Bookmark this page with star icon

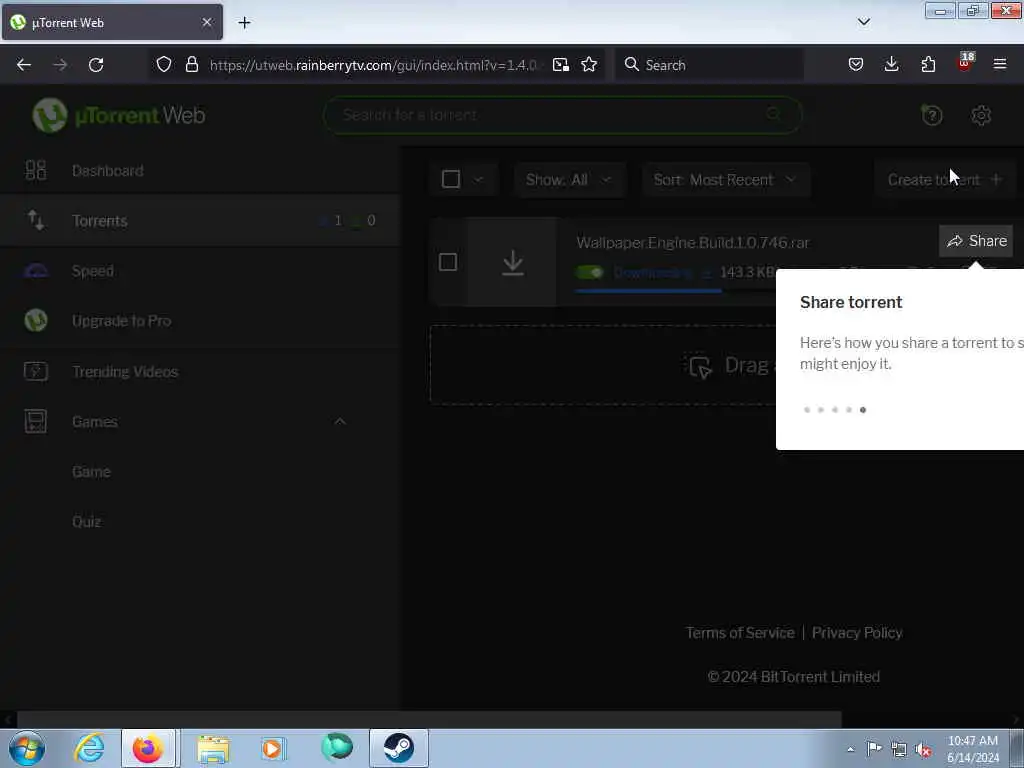(x=589, y=64)
